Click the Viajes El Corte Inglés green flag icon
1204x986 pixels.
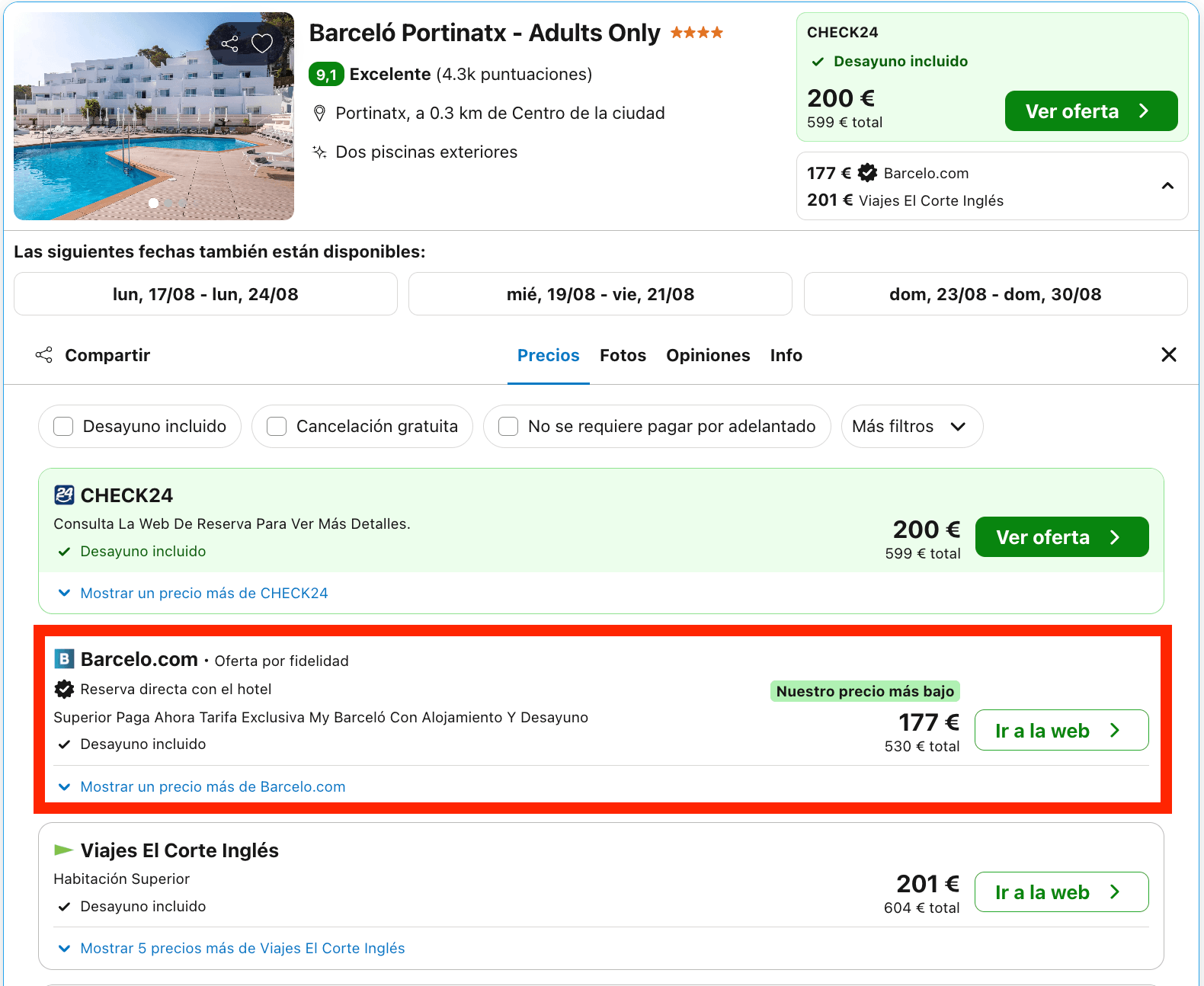tap(63, 850)
